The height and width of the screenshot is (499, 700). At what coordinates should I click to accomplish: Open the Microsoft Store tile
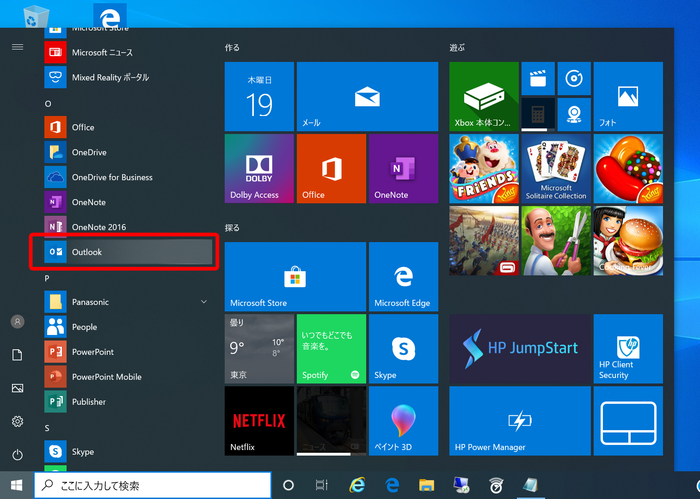tap(295, 277)
